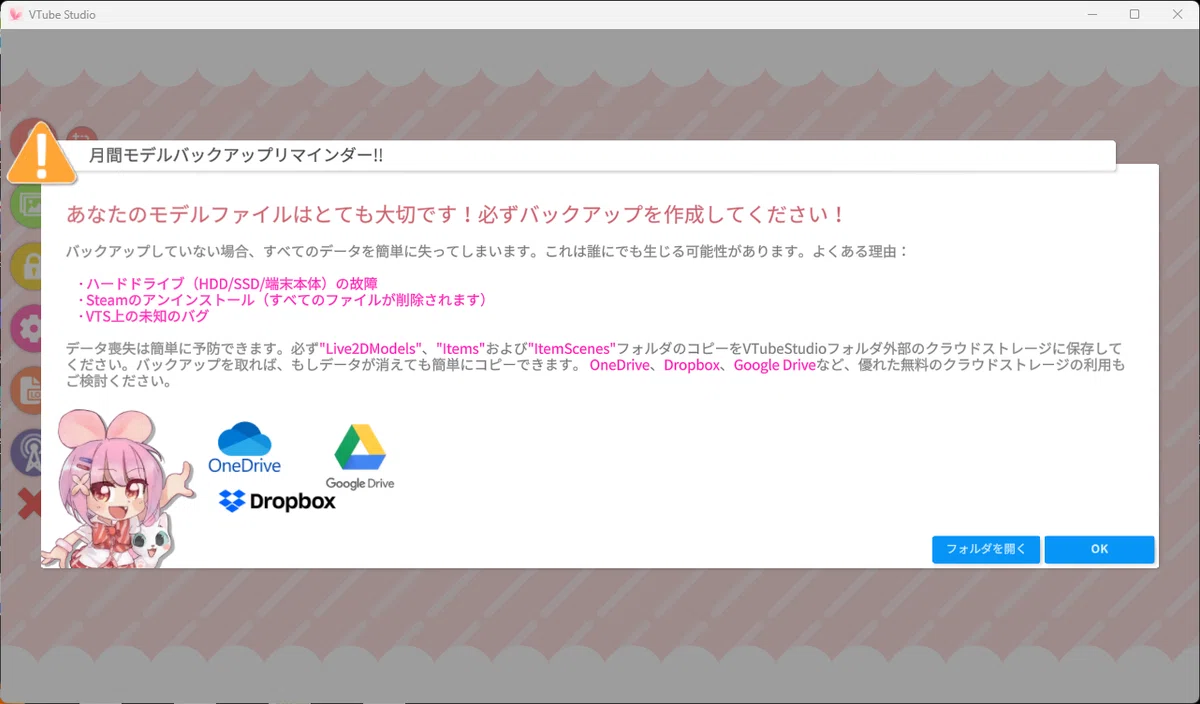
Task: Maximize the VTube Studio window
Action: (x=1134, y=14)
